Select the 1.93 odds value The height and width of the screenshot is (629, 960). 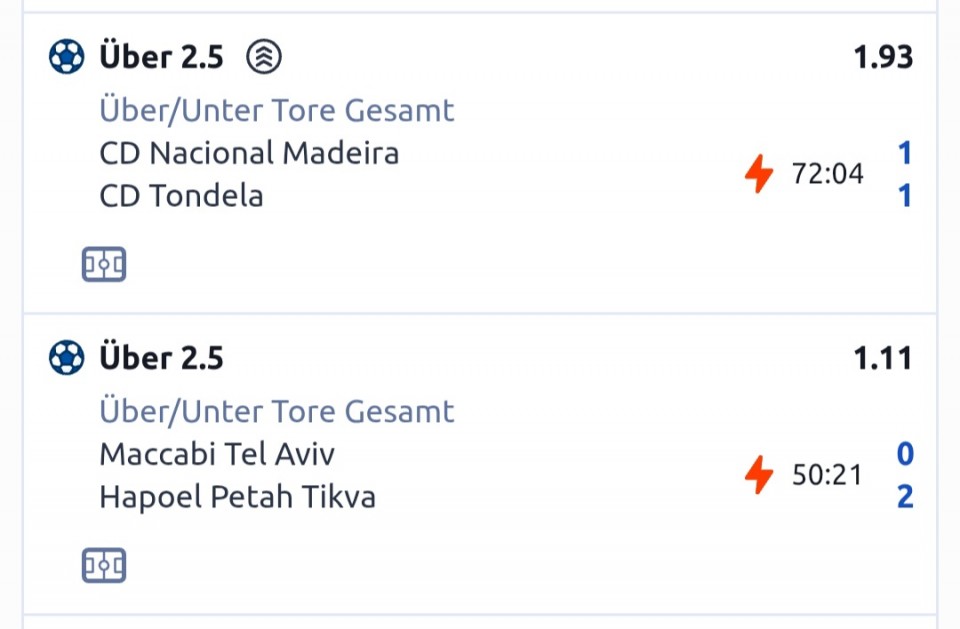882,57
